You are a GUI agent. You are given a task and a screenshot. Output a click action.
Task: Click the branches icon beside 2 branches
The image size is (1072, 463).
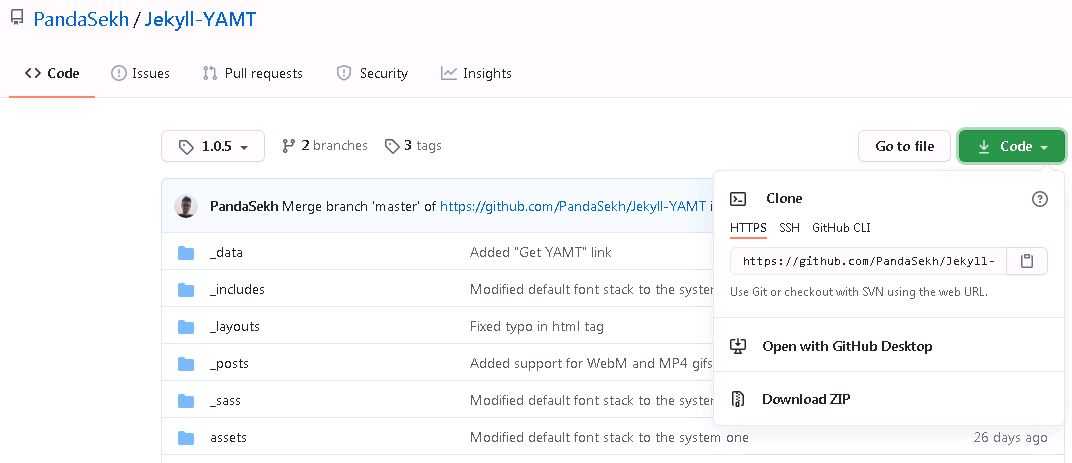point(289,146)
